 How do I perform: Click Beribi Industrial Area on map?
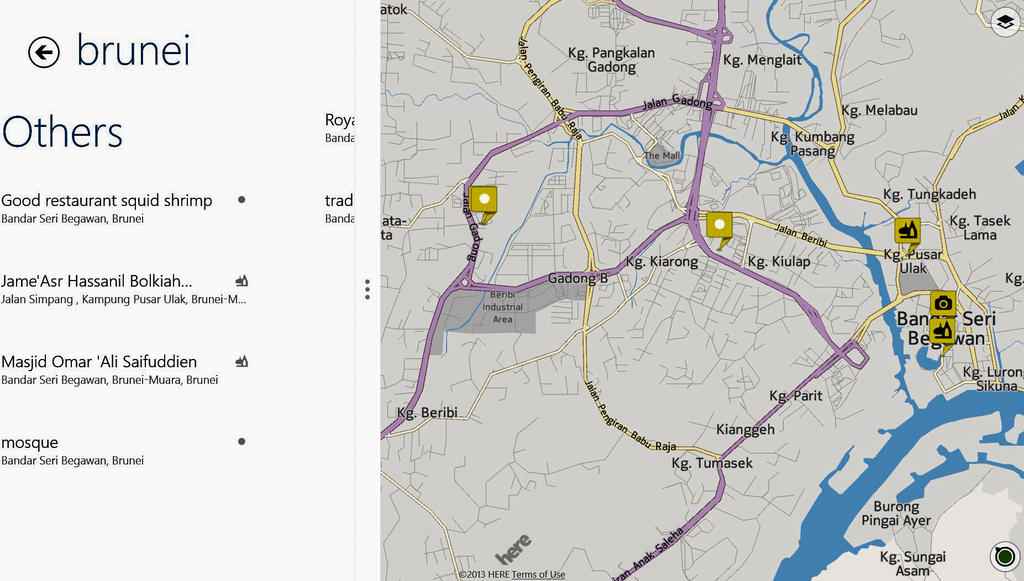[502, 307]
